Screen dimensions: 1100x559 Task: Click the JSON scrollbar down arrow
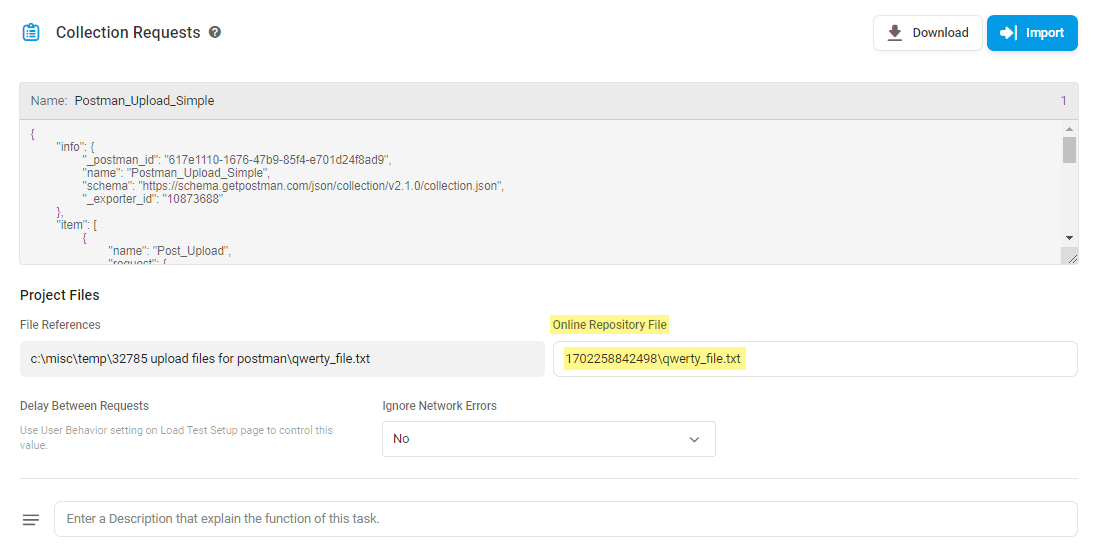click(1069, 237)
